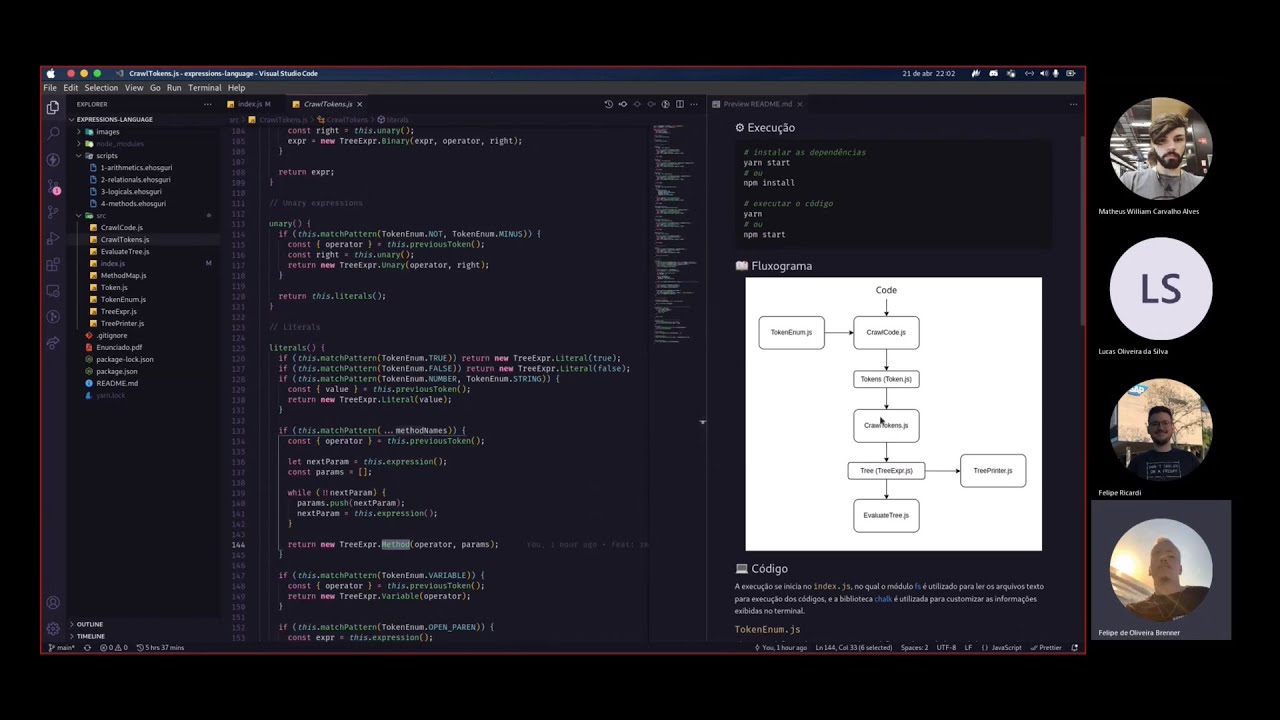Image resolution: width=1280 pixels, height=720 pixels.
Task: Open Source Control view with badge
Action: coord(53,186)
